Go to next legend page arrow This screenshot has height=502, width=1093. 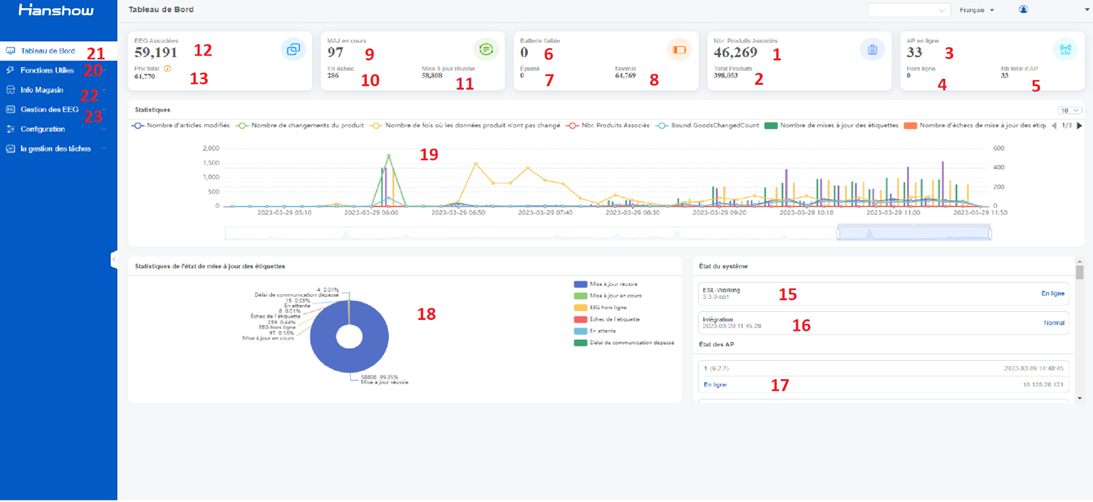(x=1079, y=126)
